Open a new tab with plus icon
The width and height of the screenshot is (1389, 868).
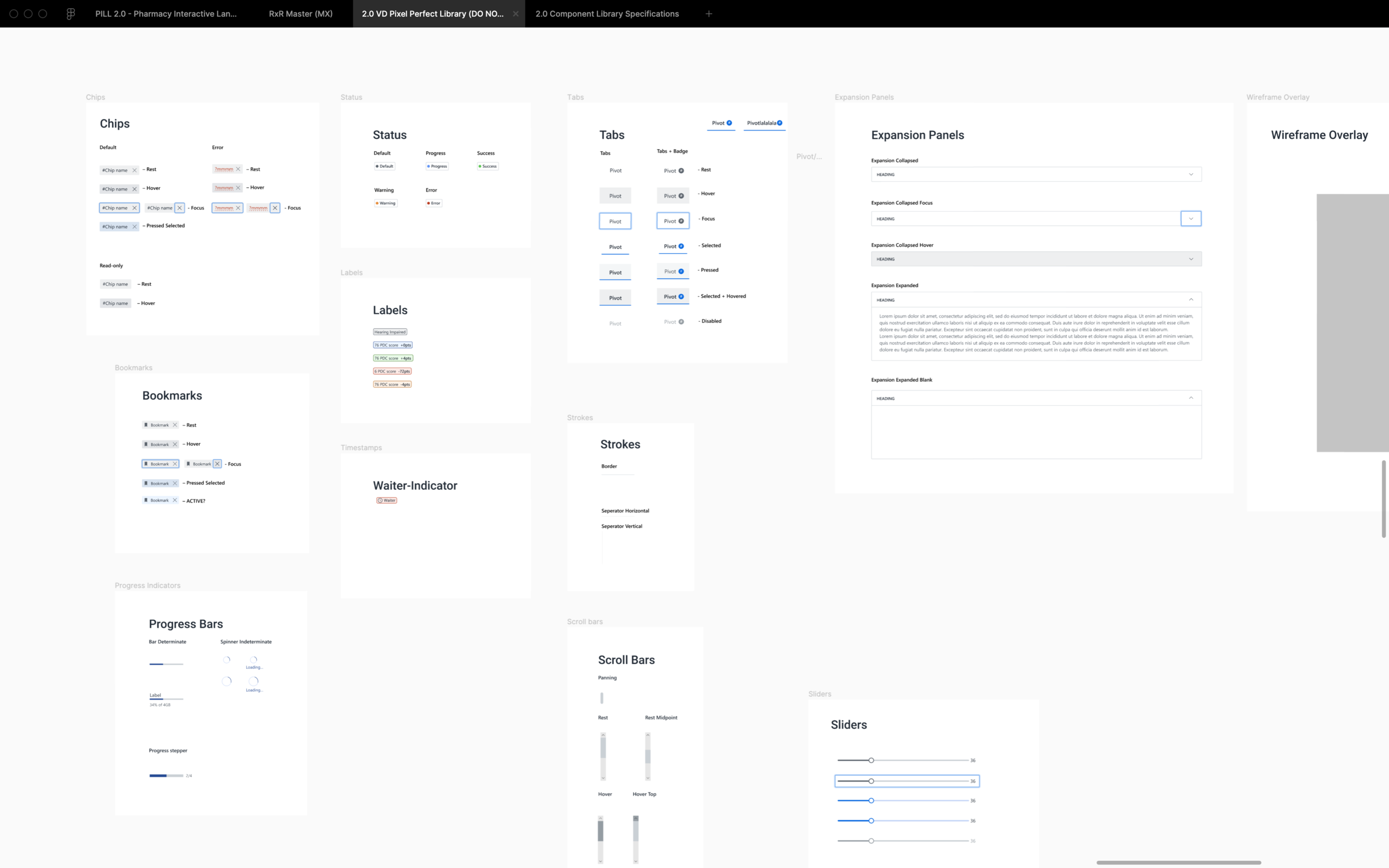708,14
